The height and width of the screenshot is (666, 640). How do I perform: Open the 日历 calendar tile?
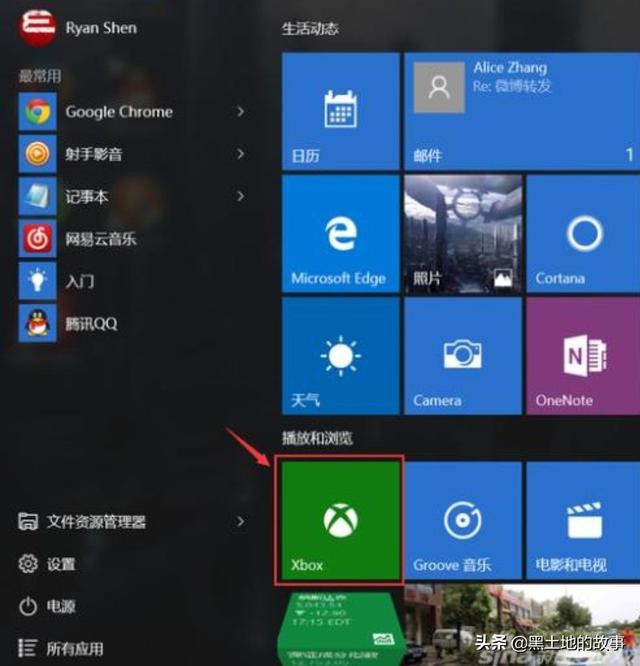point(341,111)
